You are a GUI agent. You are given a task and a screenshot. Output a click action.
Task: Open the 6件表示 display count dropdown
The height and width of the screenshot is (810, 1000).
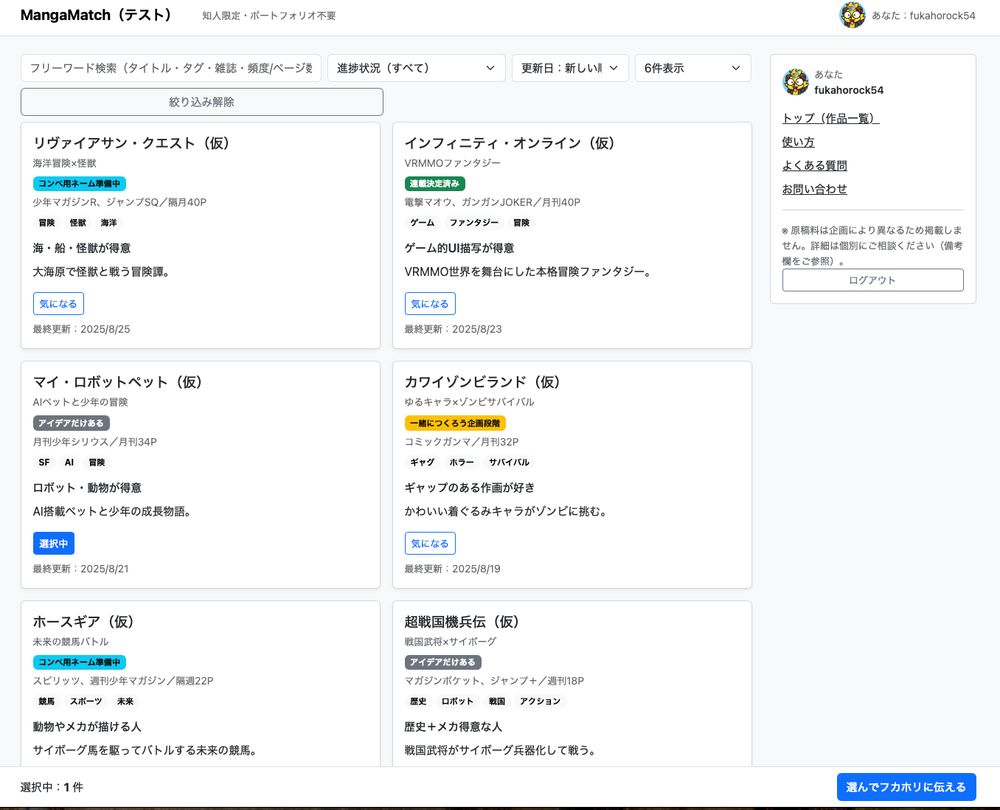693,68
